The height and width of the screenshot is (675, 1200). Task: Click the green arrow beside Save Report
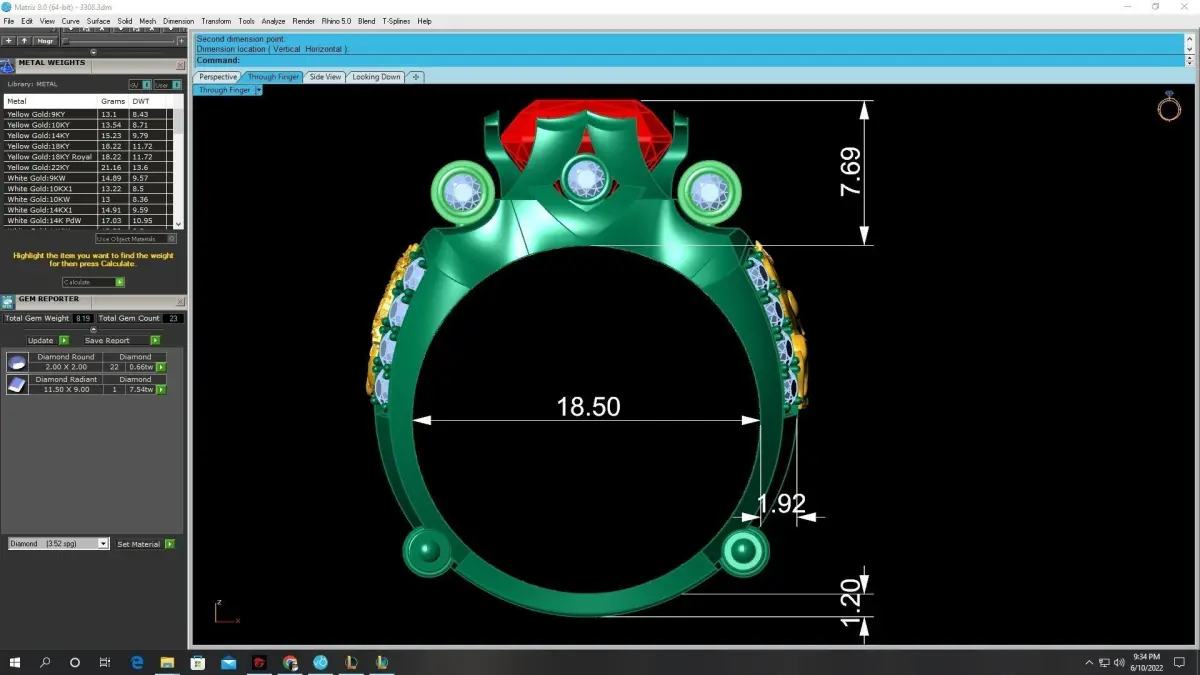(x=154, y=340)
